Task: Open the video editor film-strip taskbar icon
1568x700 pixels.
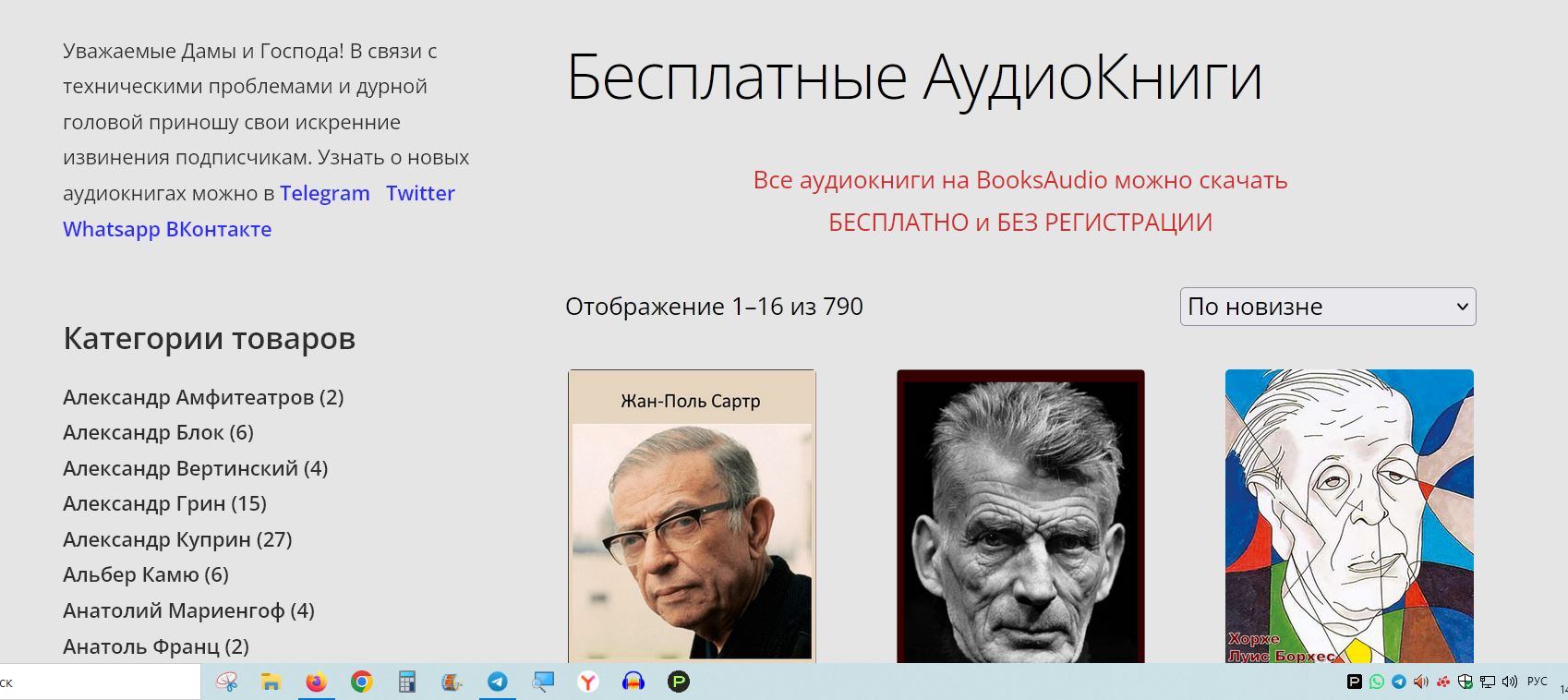Action: coord(452,682)
